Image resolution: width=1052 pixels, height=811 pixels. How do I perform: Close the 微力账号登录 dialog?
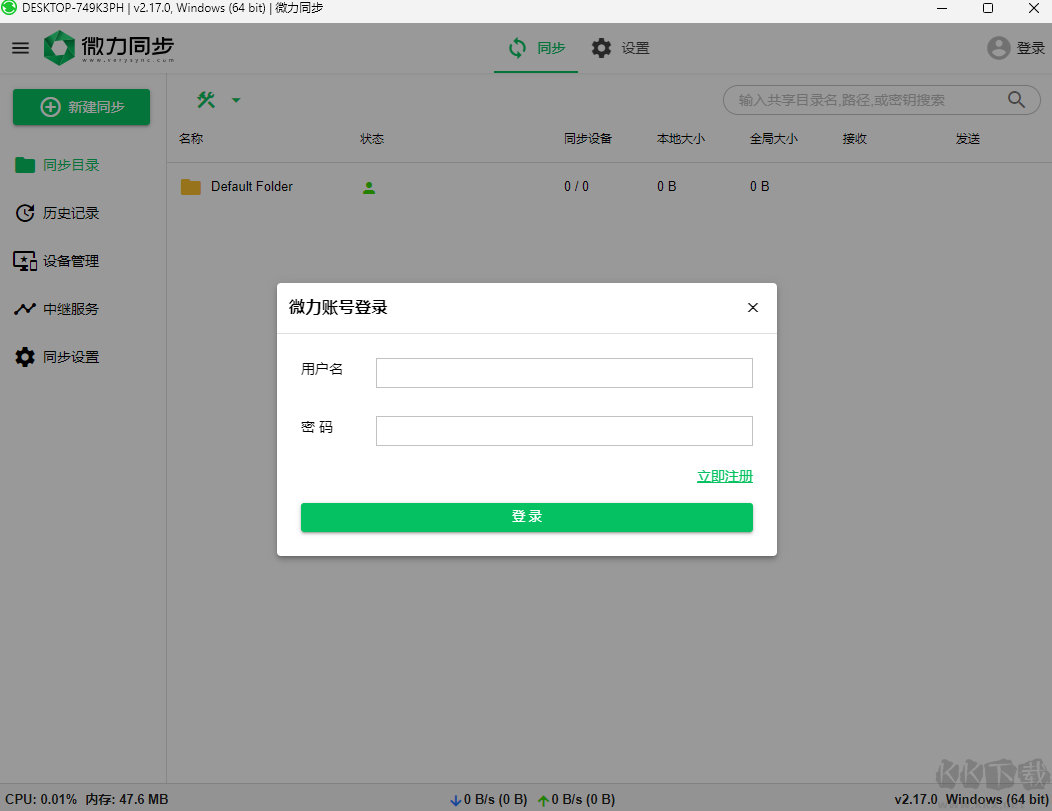click(x=753, y=307)
